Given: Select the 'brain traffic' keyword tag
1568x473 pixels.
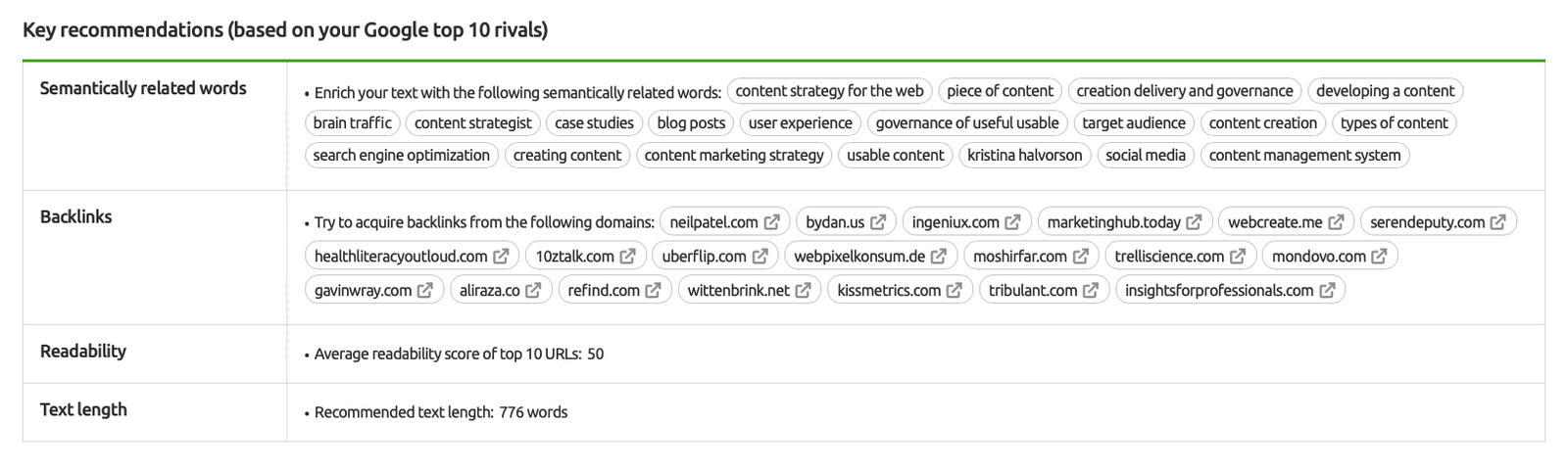Looking at the screenshot, I should tap(352, 123).
